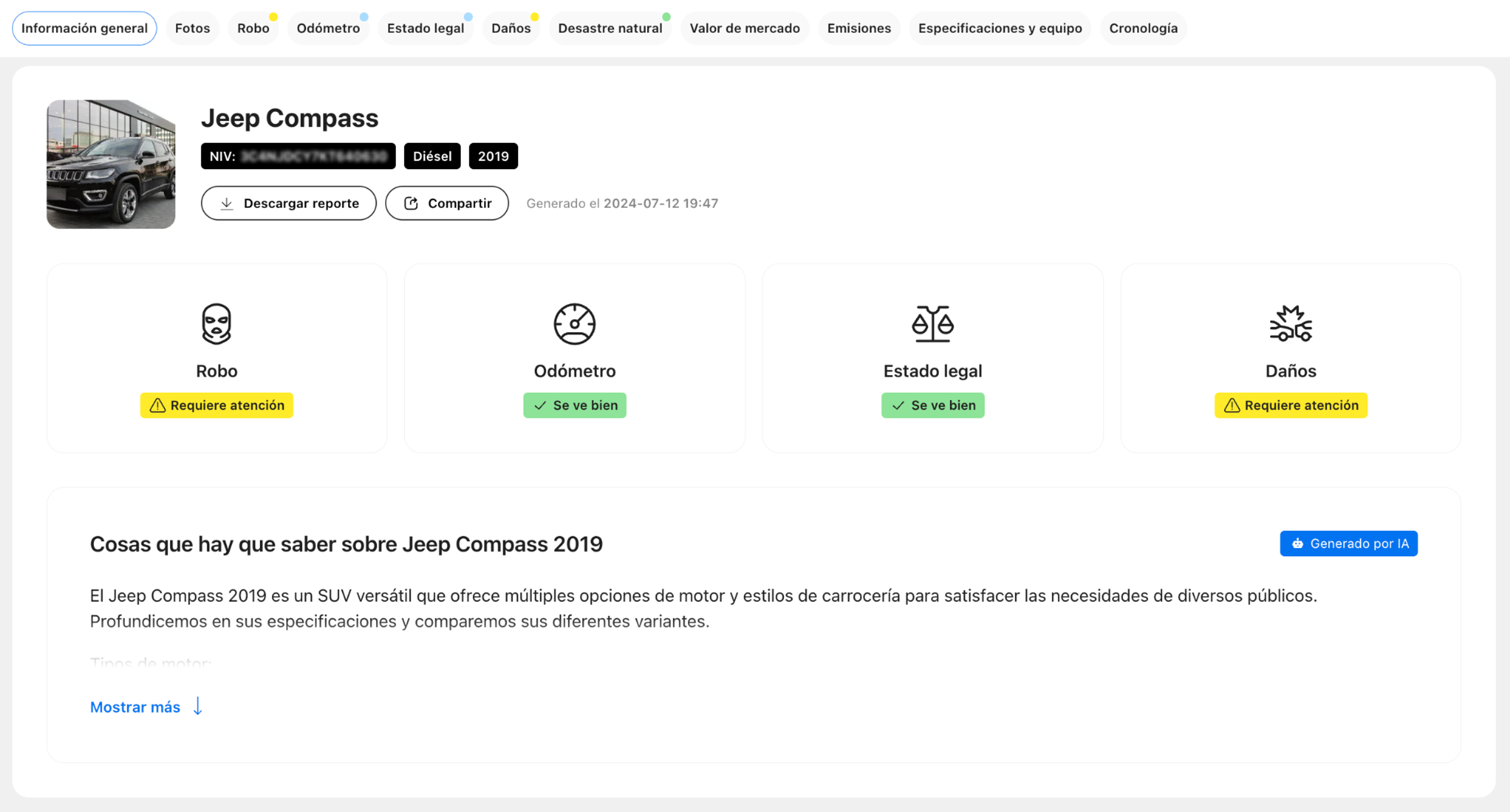Click the Generado el 2024-07-12 timestamp
Viewport: 1510px width, 812px height.
(622, 203)
